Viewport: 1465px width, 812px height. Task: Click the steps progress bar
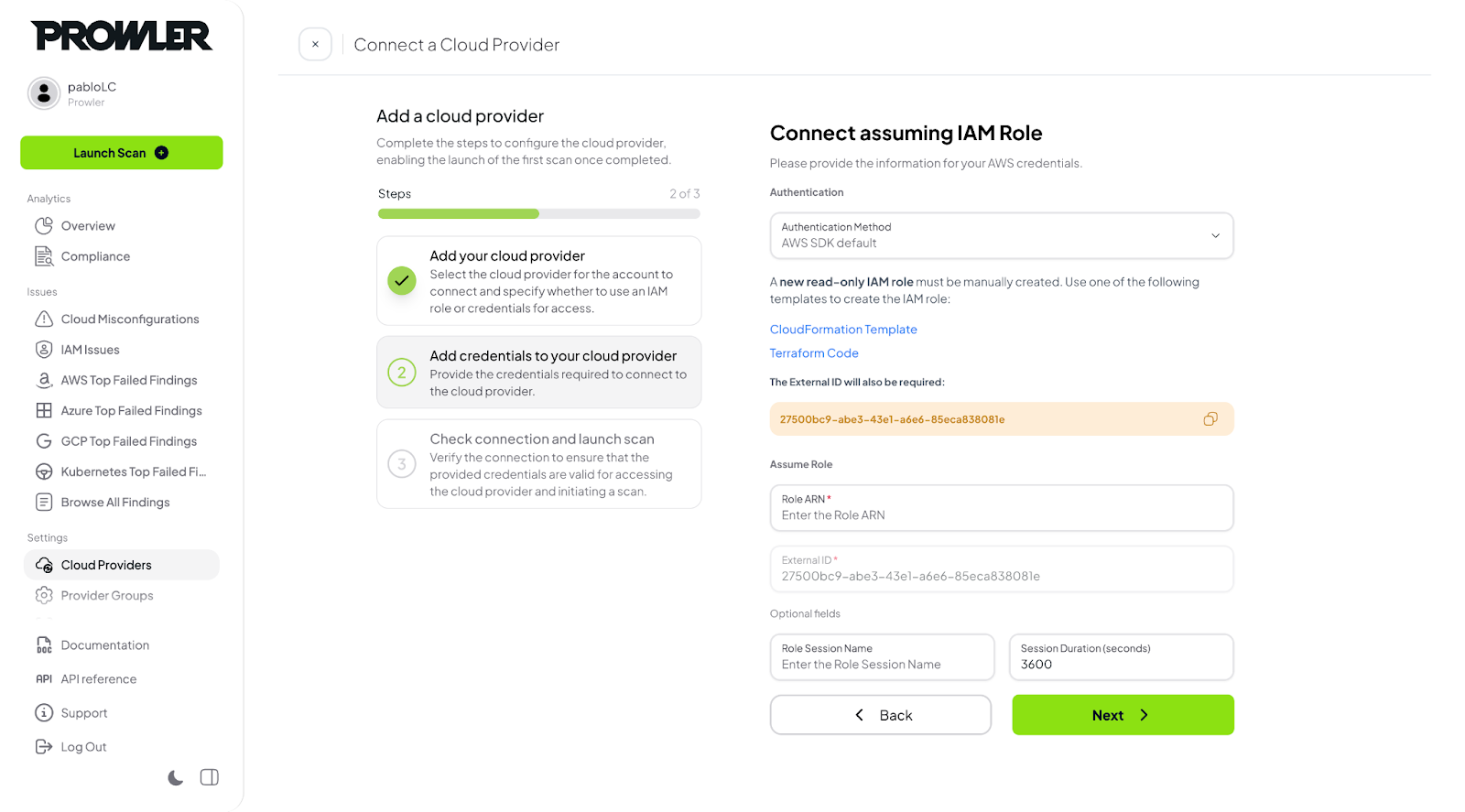tap(539, 214)
